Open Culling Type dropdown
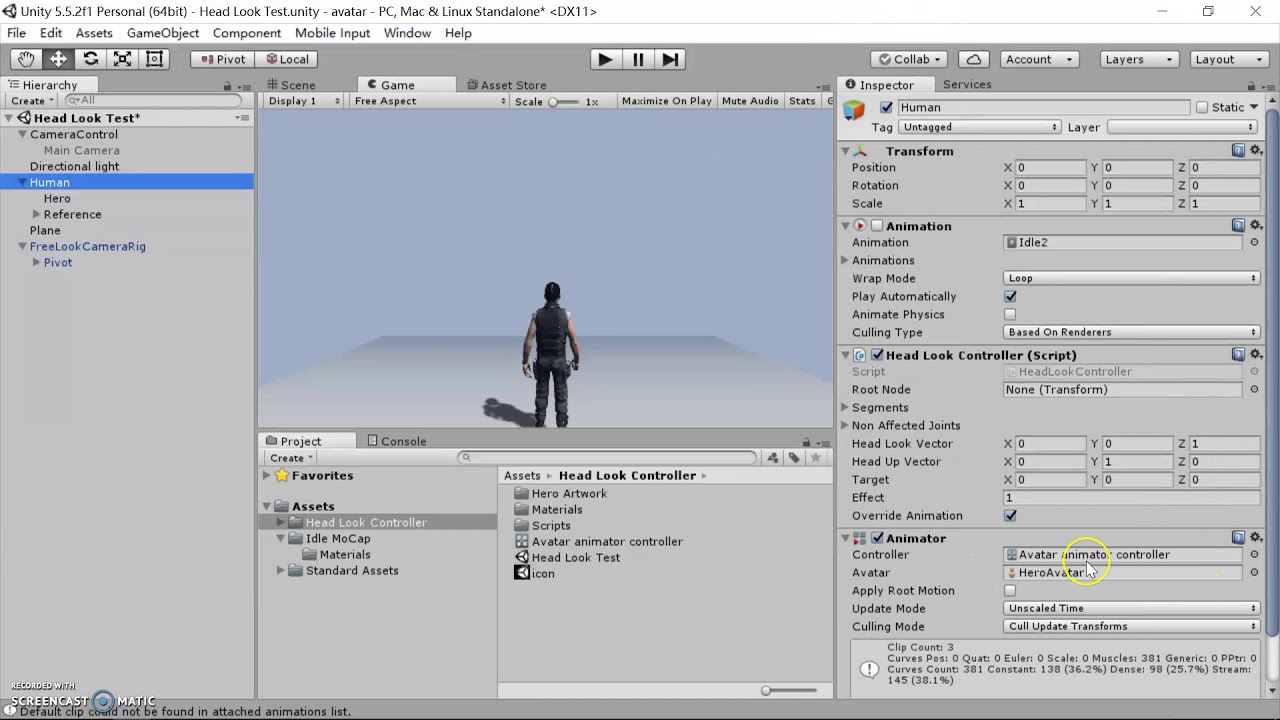The width and height of the screenshot is (1280, 720). (x=1131, y=332)
